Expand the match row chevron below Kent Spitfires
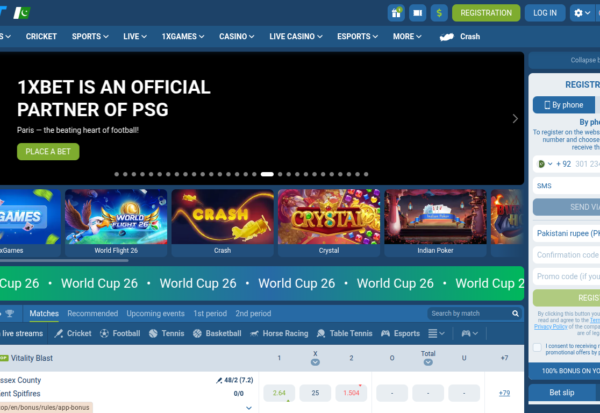Screen dimensions: 600x413 249,408
